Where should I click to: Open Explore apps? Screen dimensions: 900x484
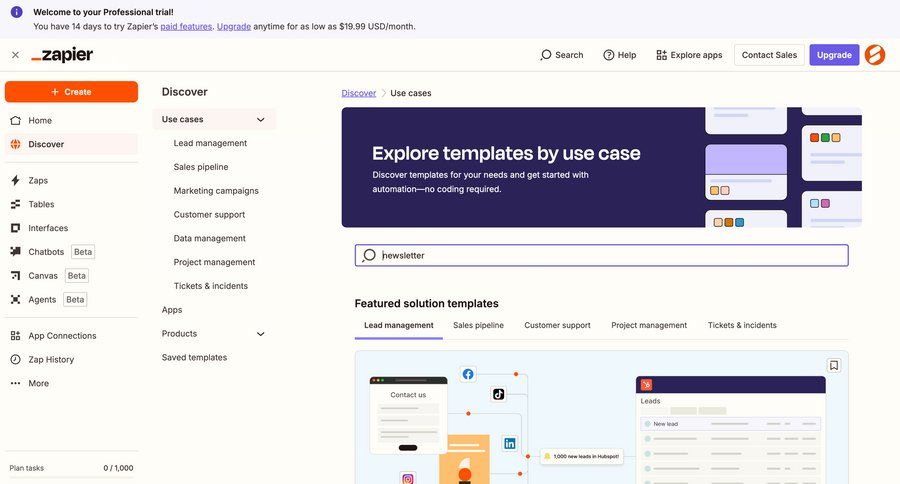689,55
